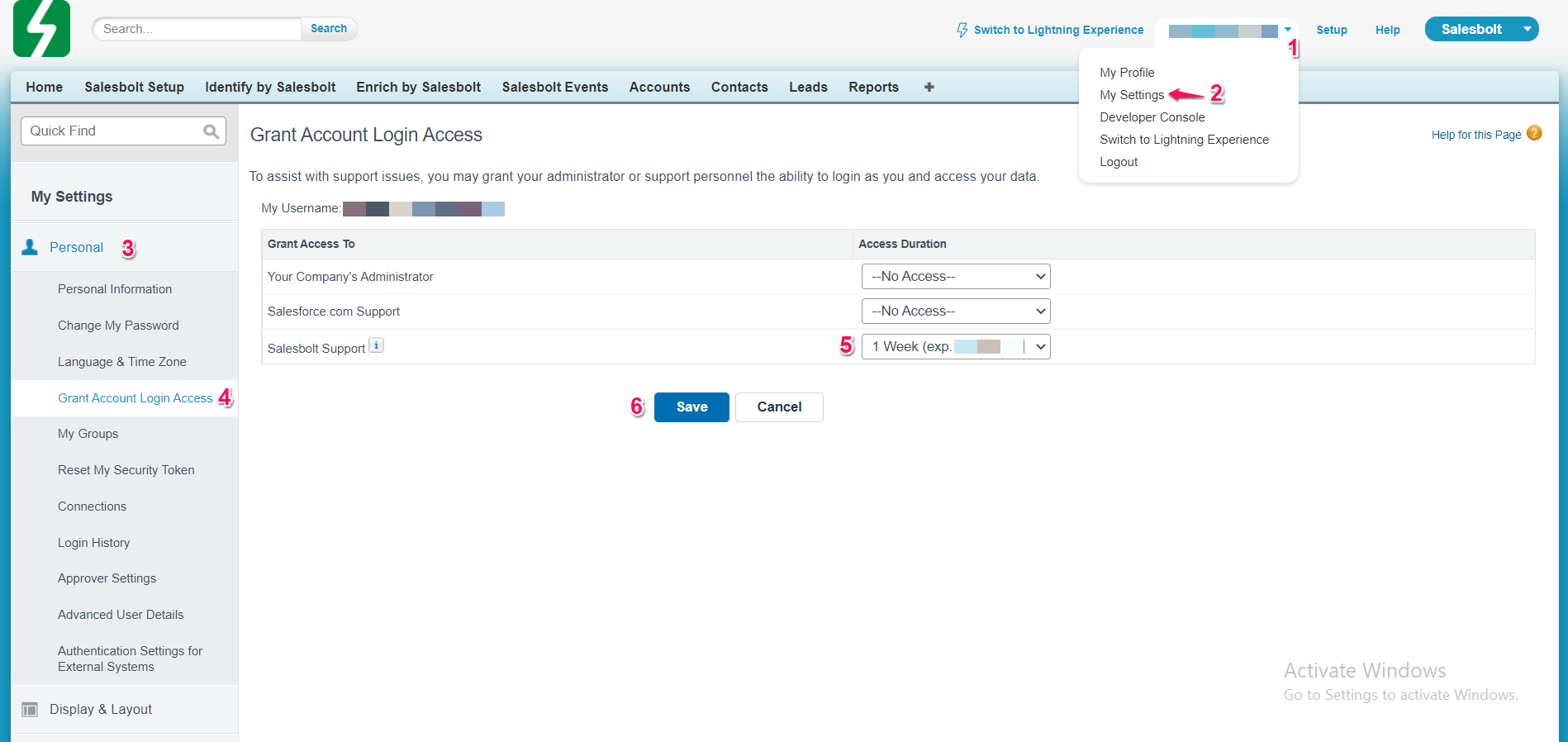Click the Access Duration column header
The height and width of the screenshot is (742, 1568).
coord(902,244)
